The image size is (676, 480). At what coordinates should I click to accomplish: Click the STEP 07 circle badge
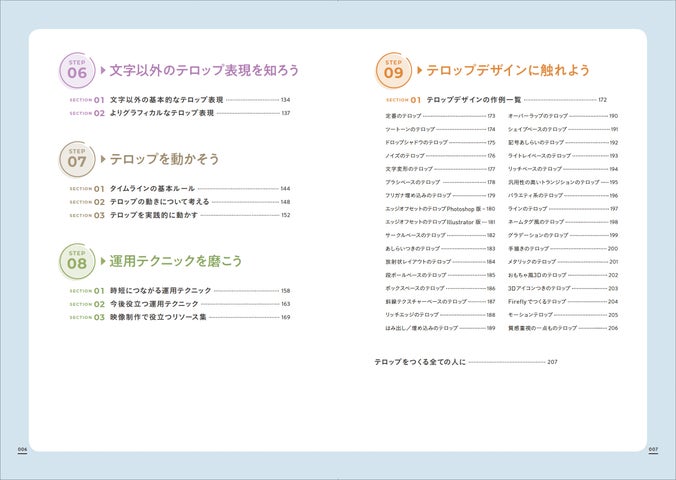[x=77, y=159]
